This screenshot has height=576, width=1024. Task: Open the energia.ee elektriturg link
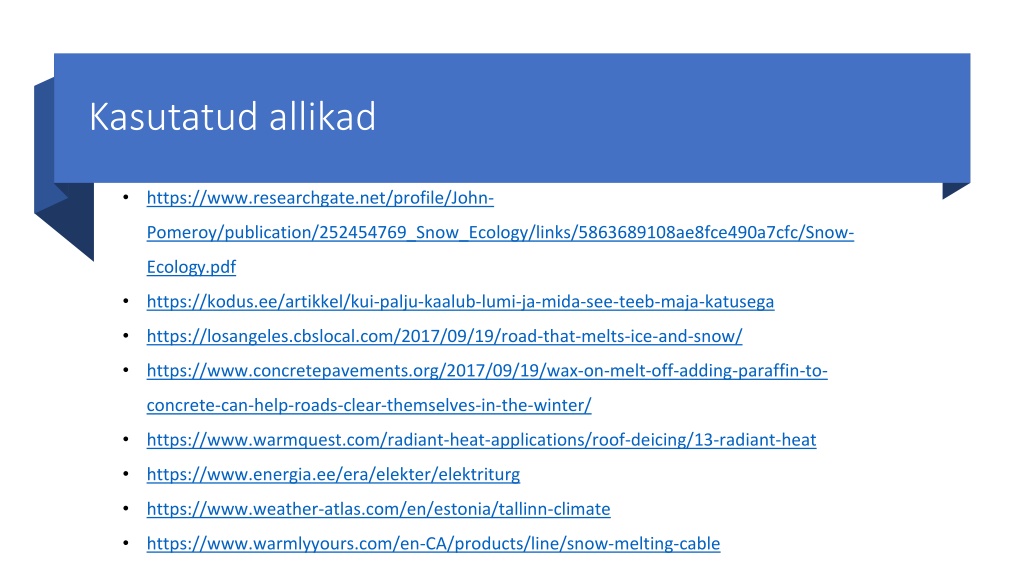point(333,475)
